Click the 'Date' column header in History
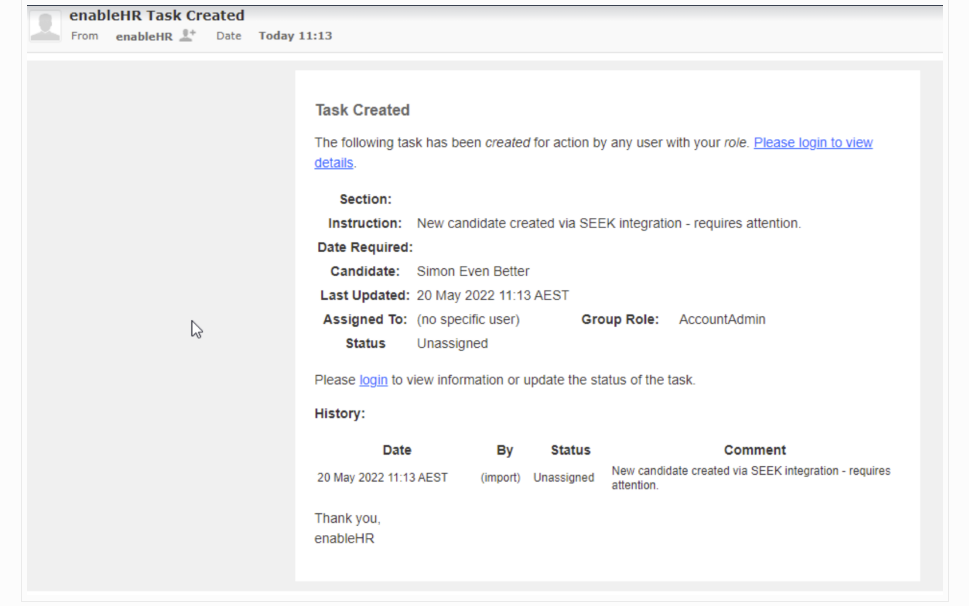 point(396,450)
